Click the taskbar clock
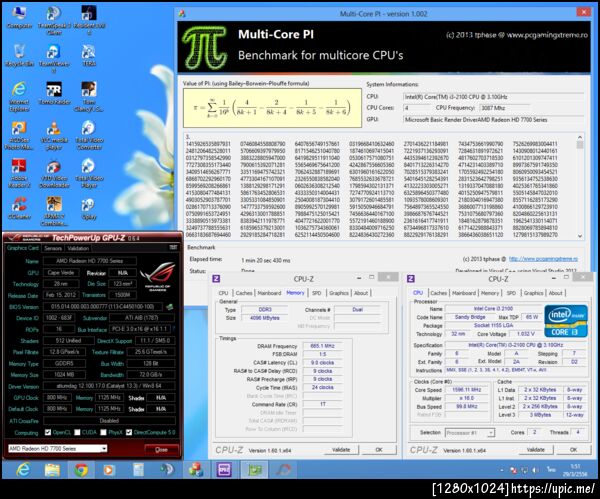Viewport: 600px width, 499px height. [x=575, y=470]
